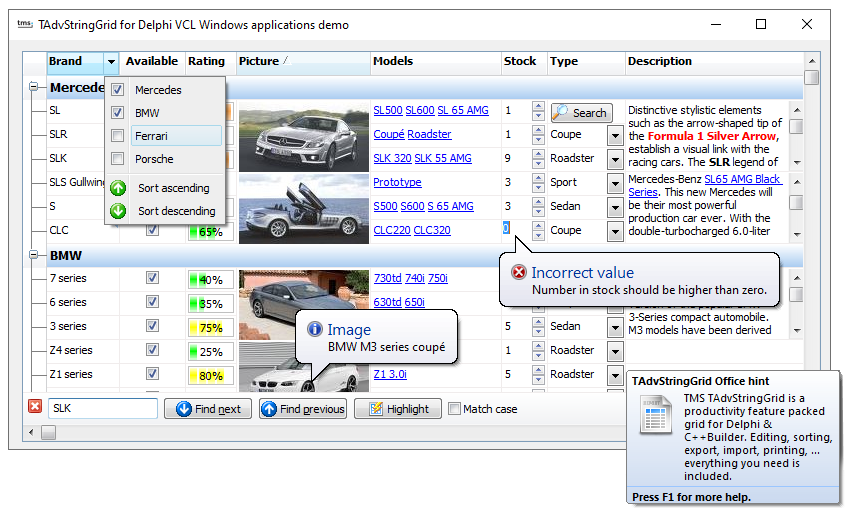Toggle Available checkbox for Z4 series
847x512 pixels.
point(152,349)
